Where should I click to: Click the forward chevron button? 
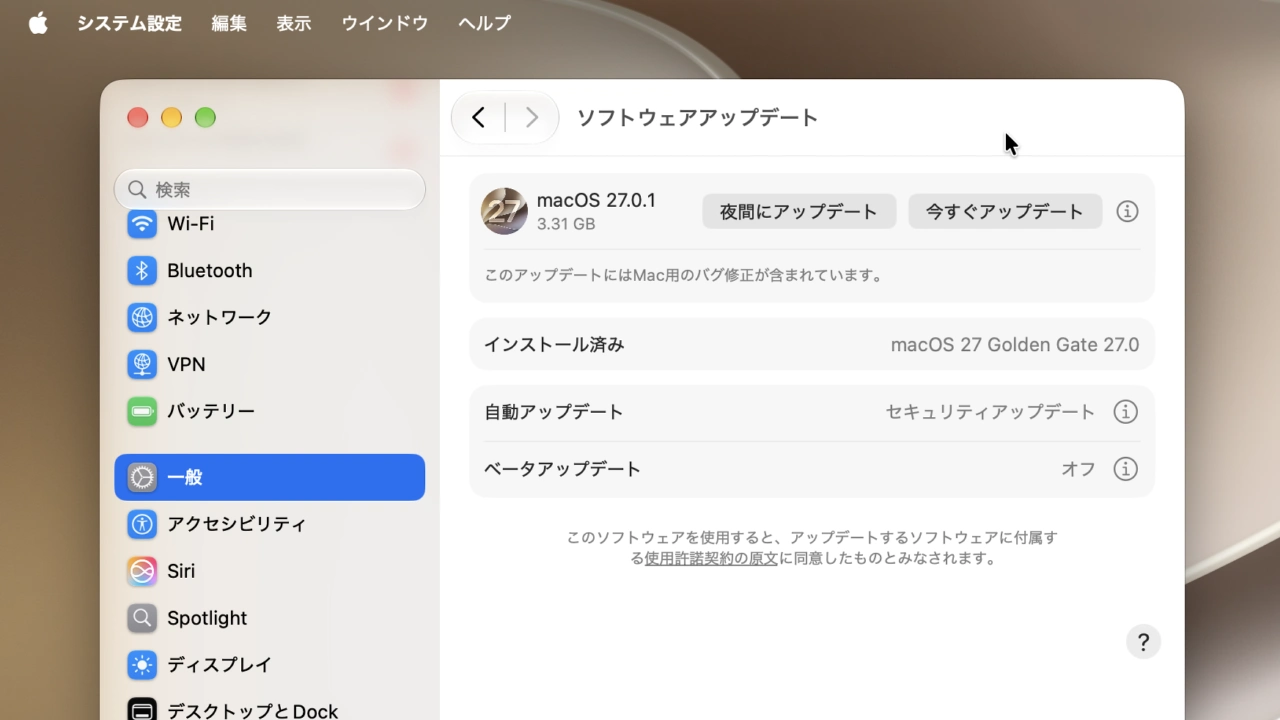tap(532, 118)
